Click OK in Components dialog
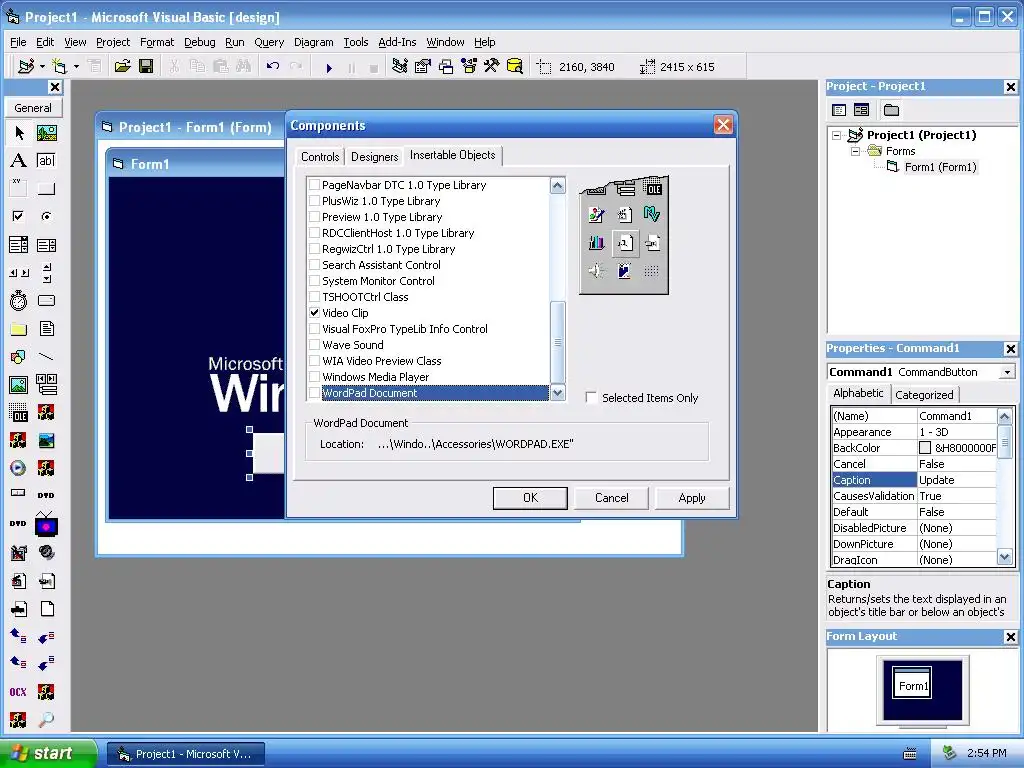This screenshot has height=768, width=1024. (x=530, y=498)
